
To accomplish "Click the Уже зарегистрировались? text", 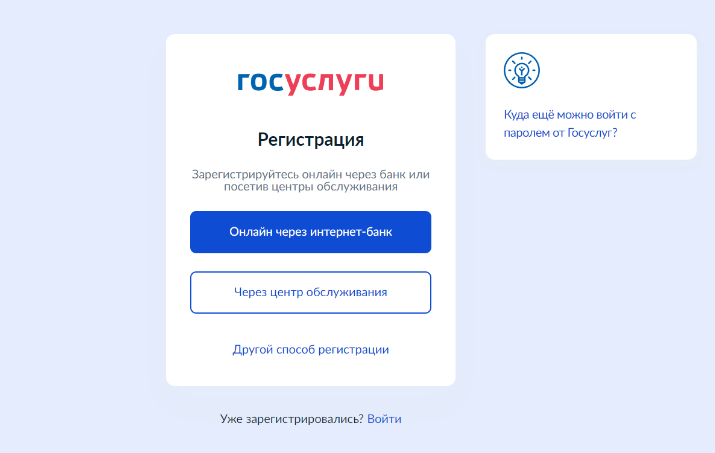I will pos(292,419).
